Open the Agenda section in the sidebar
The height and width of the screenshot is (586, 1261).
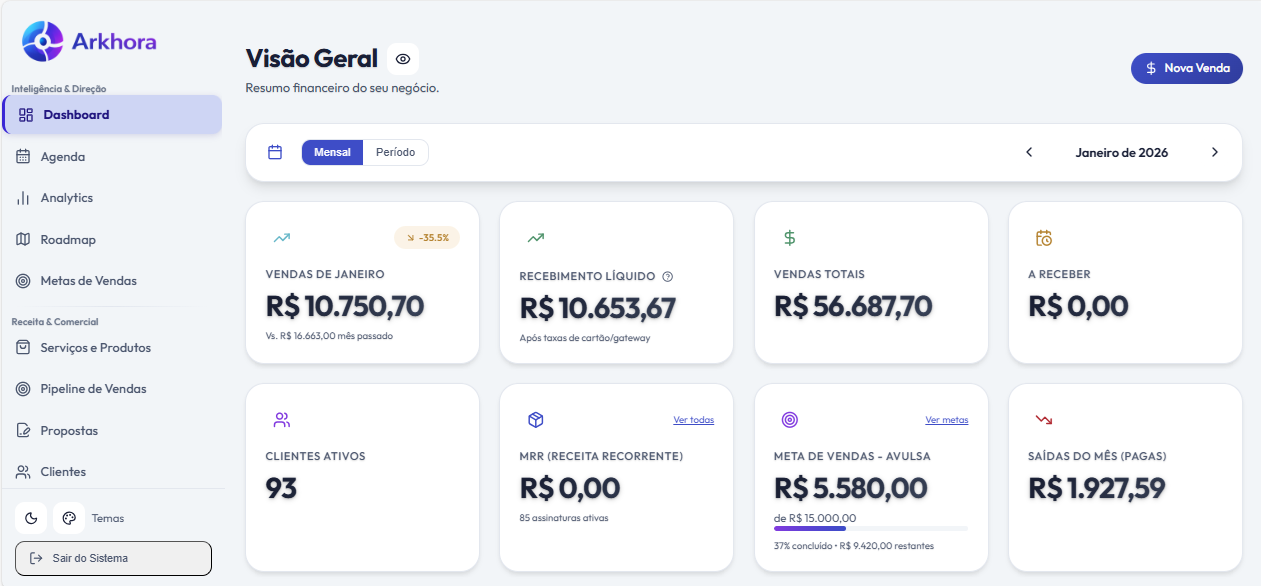pos(63,156)
